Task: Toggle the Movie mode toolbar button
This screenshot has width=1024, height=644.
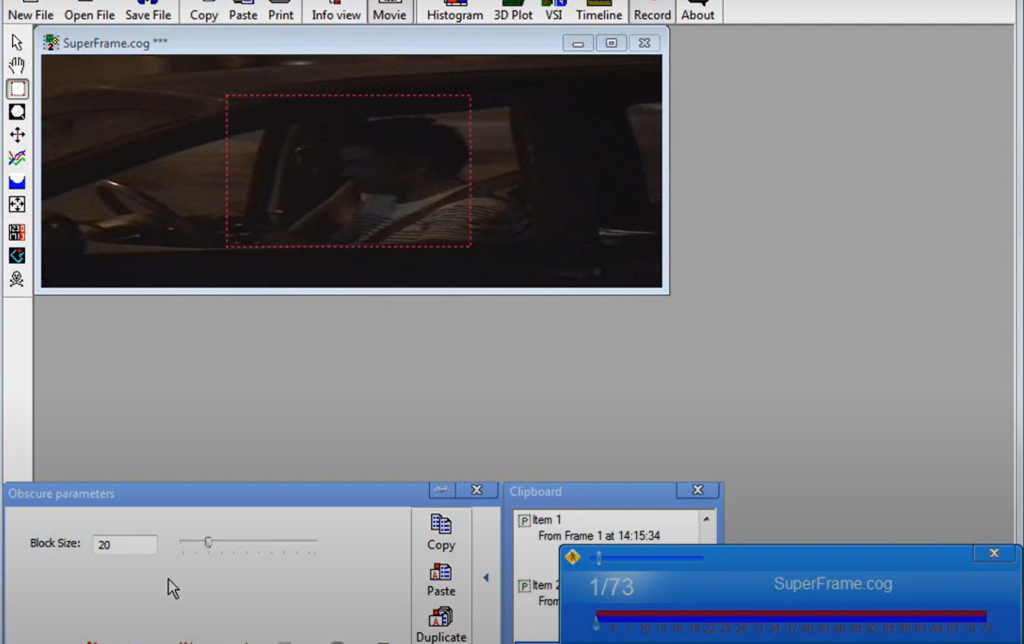Action: click(390, 10)
